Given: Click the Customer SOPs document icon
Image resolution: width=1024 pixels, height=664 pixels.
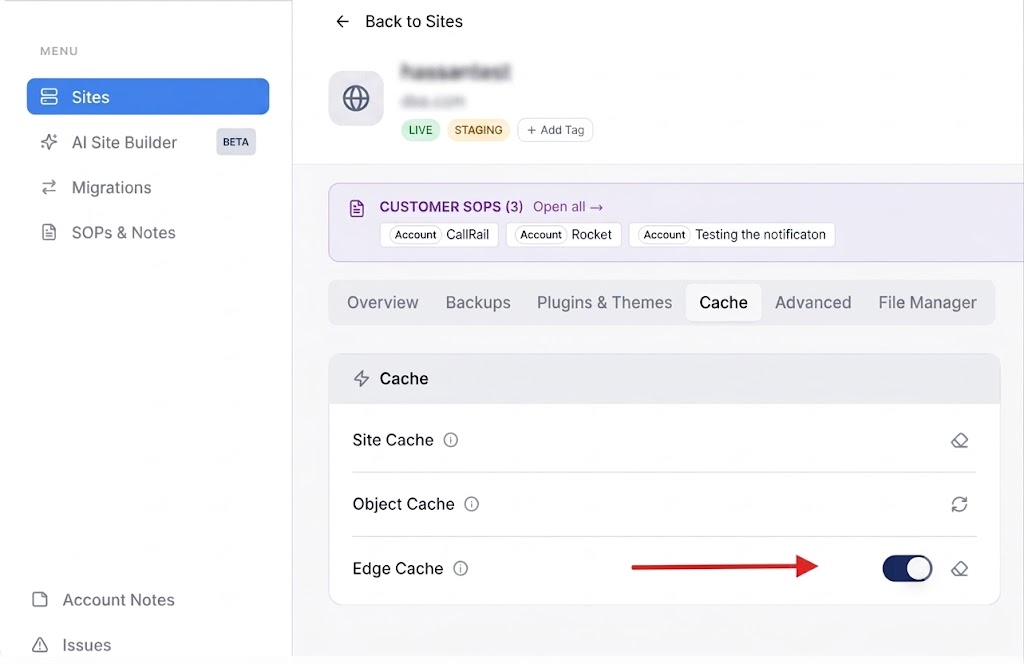Looking at the screenshot, I should (357, 208).
